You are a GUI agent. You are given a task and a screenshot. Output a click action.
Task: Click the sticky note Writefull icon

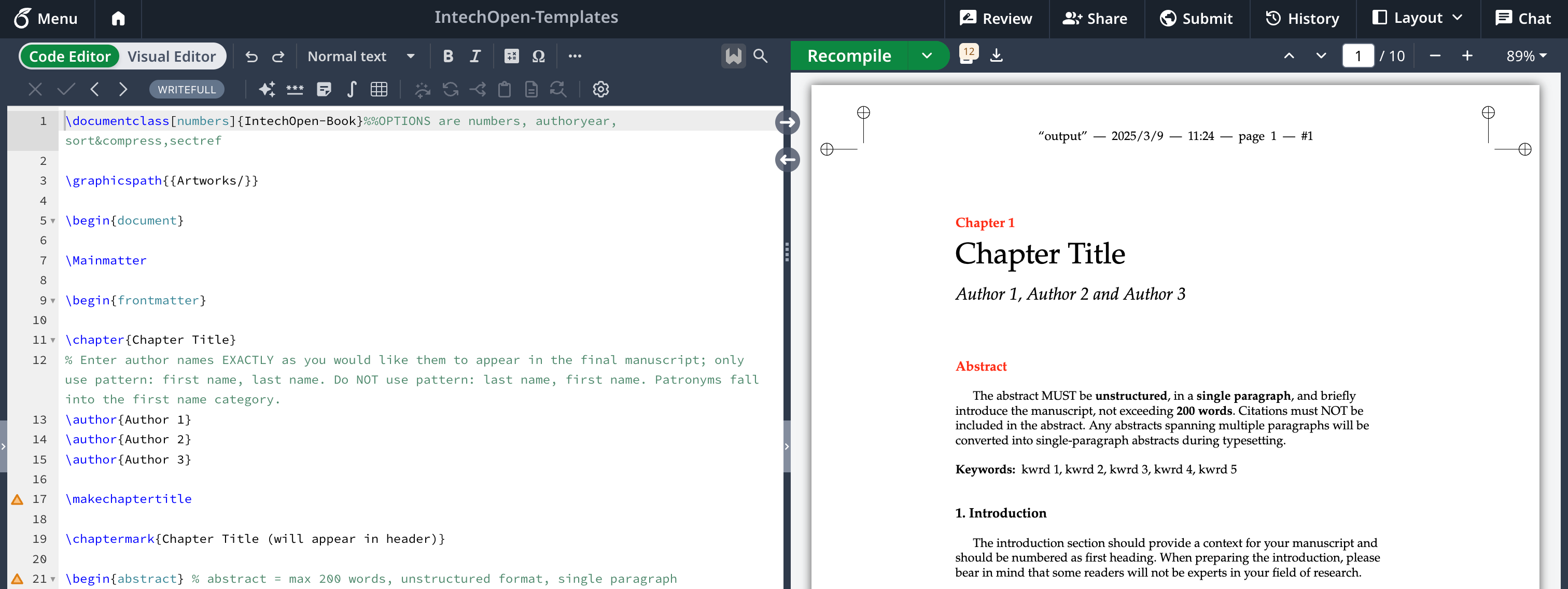(x=324, y=89)
